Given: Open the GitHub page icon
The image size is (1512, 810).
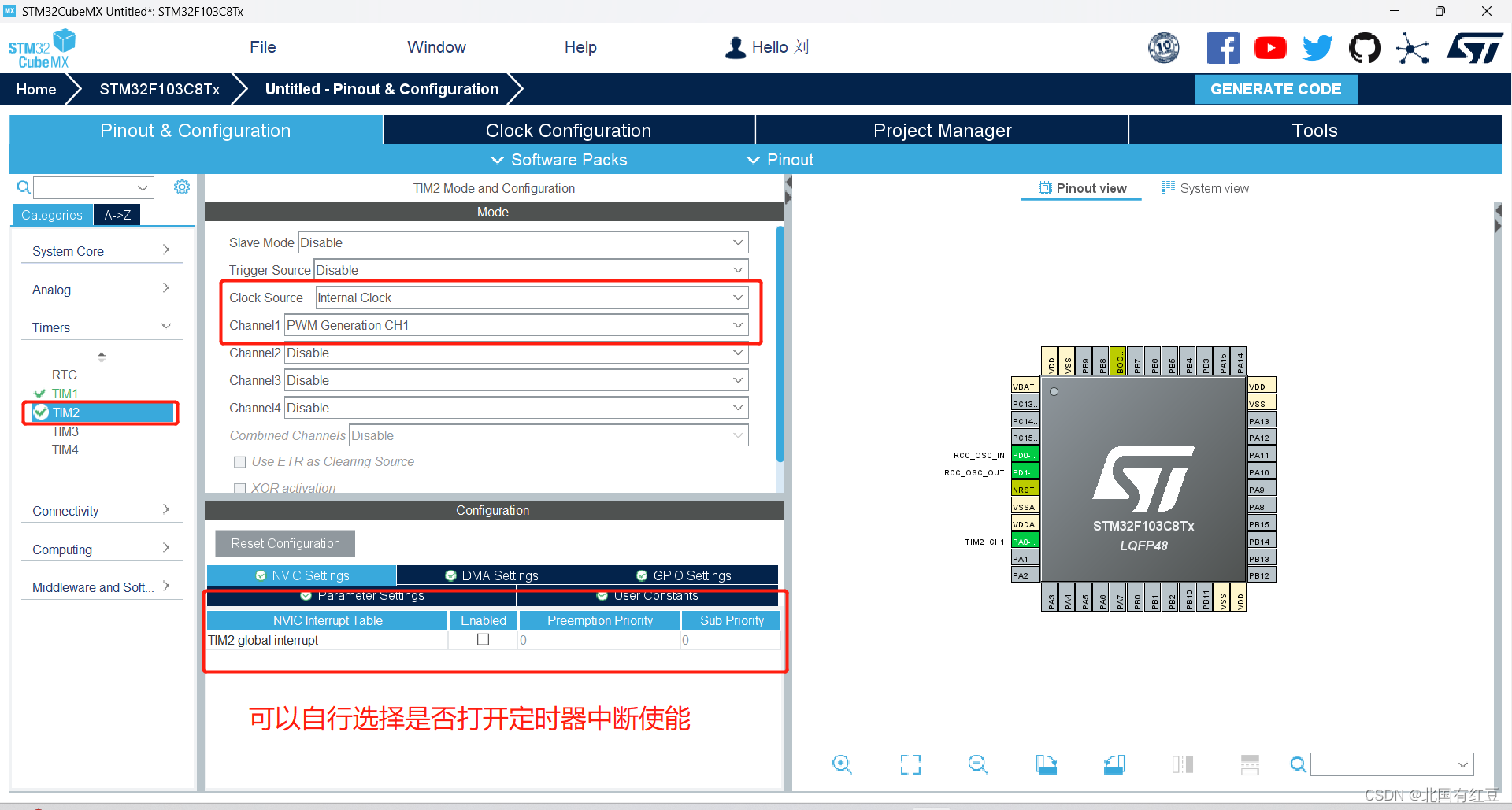Looking at the screenshot, I should [1365, 47].
